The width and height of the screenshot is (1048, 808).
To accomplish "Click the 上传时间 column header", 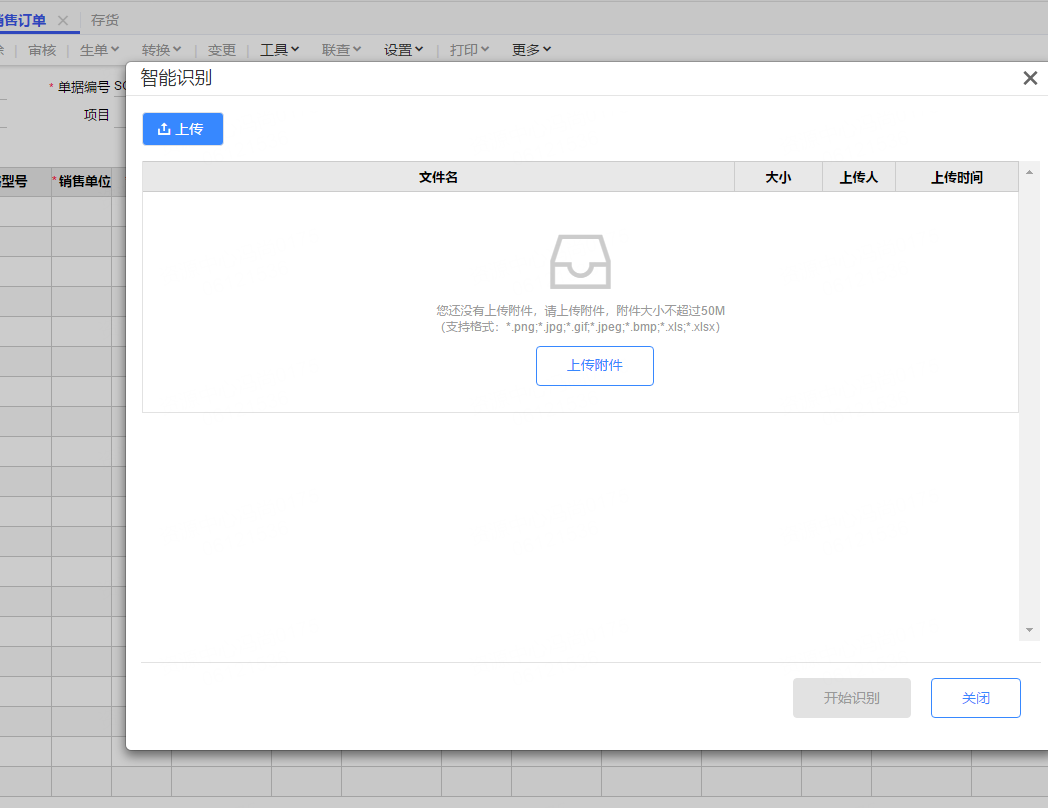I will (957, 177).
